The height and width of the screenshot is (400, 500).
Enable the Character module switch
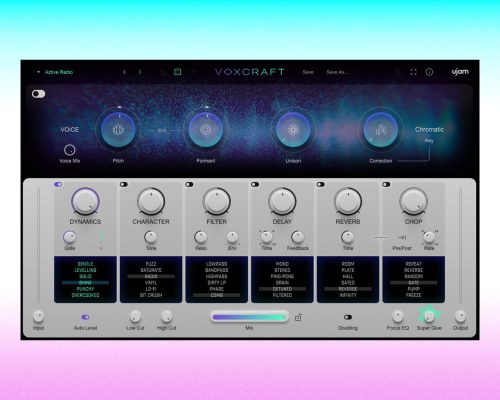click(124, 184)
